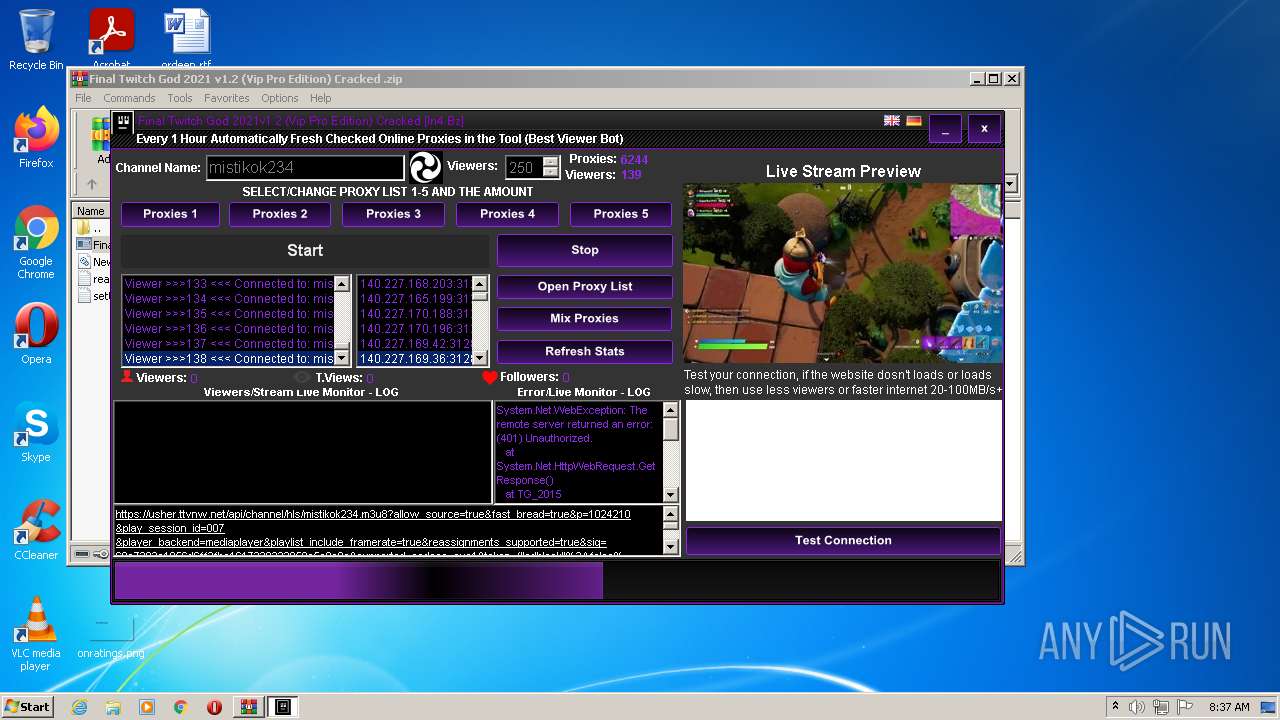Open the Skype desktop shortcut
The width and height of the screenshot is (1280, 720).
pyautogui.click(x=36, y=432)
